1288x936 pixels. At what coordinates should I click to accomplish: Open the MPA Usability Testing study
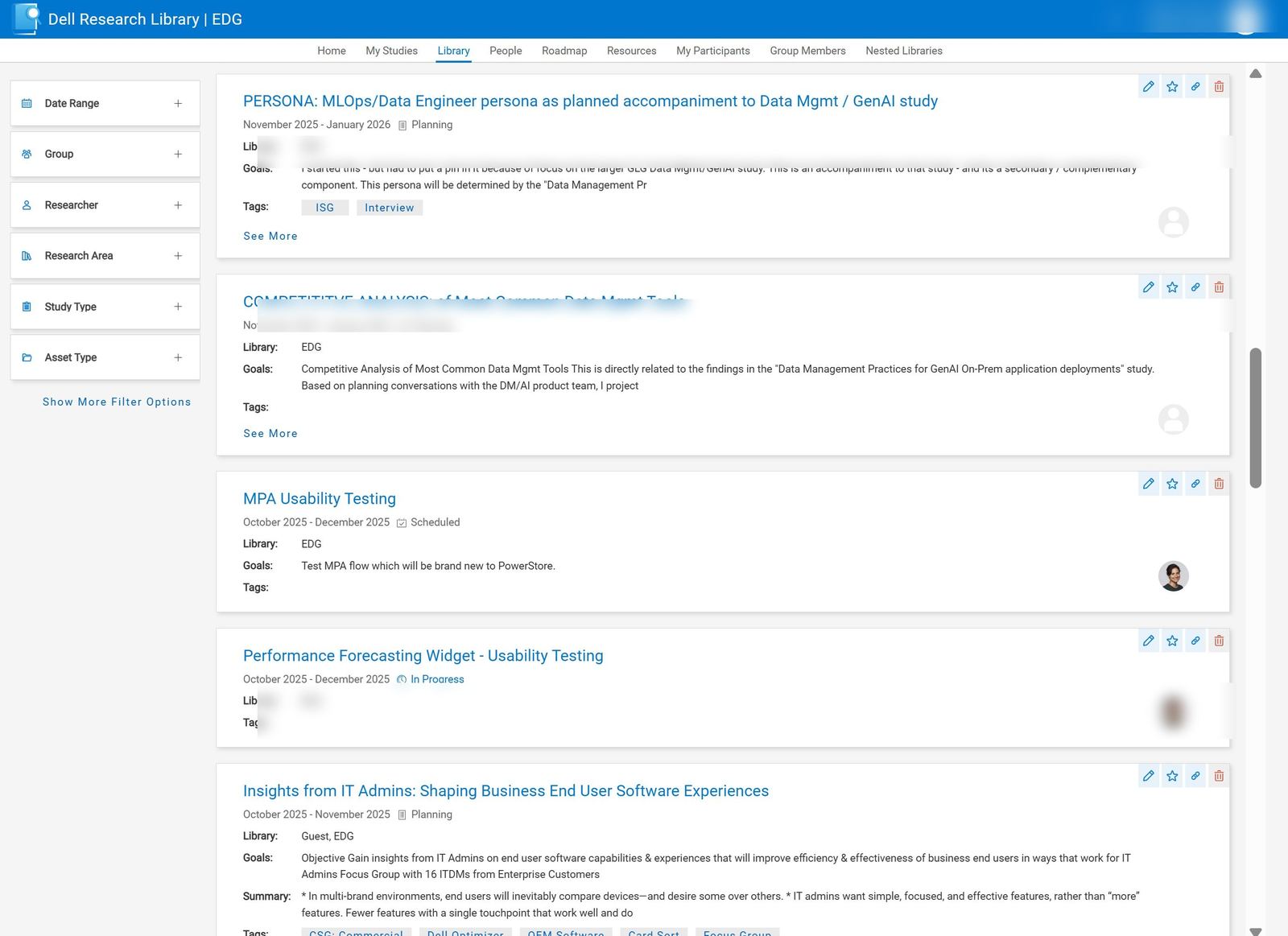(319, 498)
